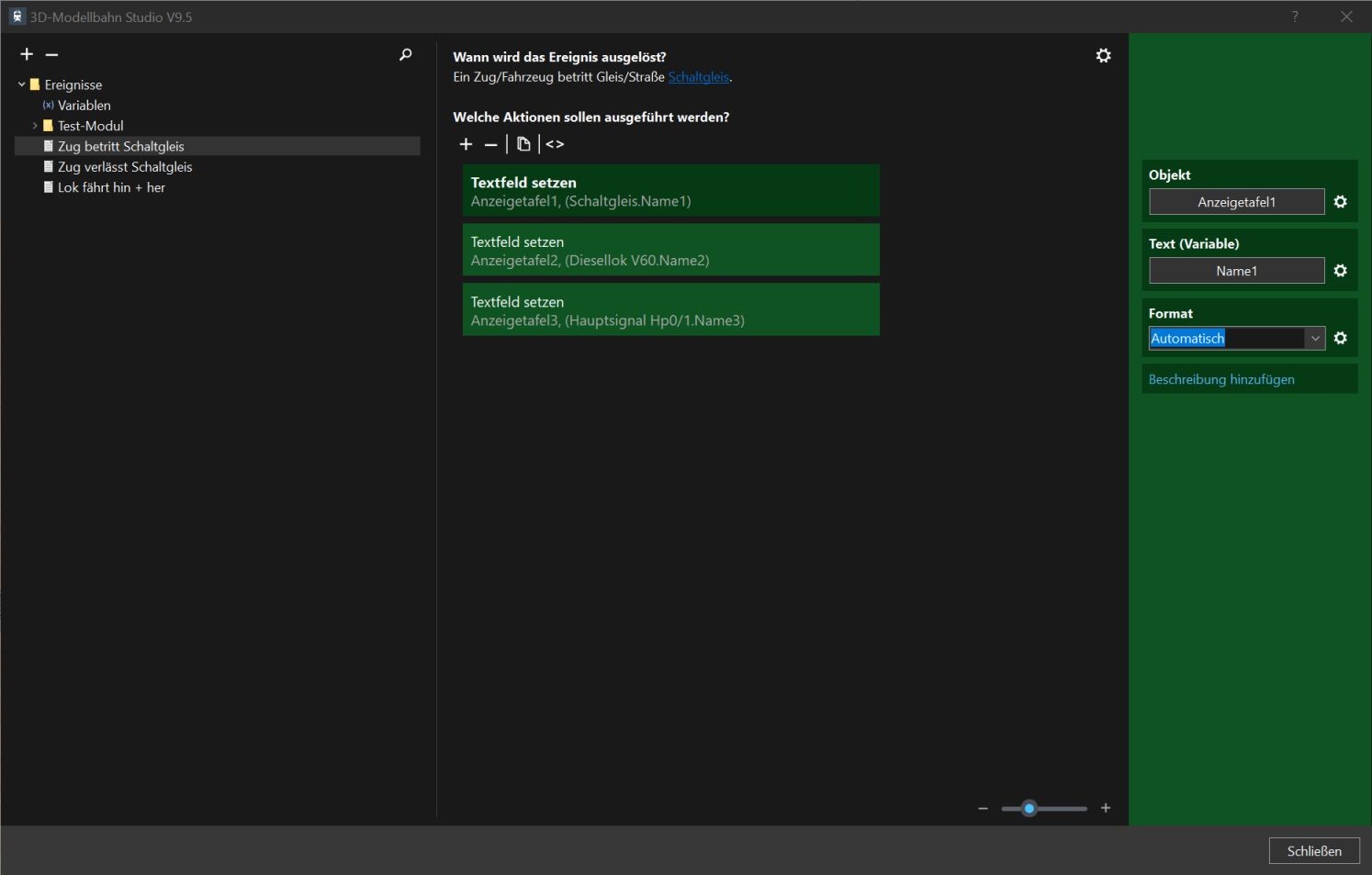Select the Anzeigetafel2 Textfeld setzen action
Screen dimensions: 1372x875
670,250
